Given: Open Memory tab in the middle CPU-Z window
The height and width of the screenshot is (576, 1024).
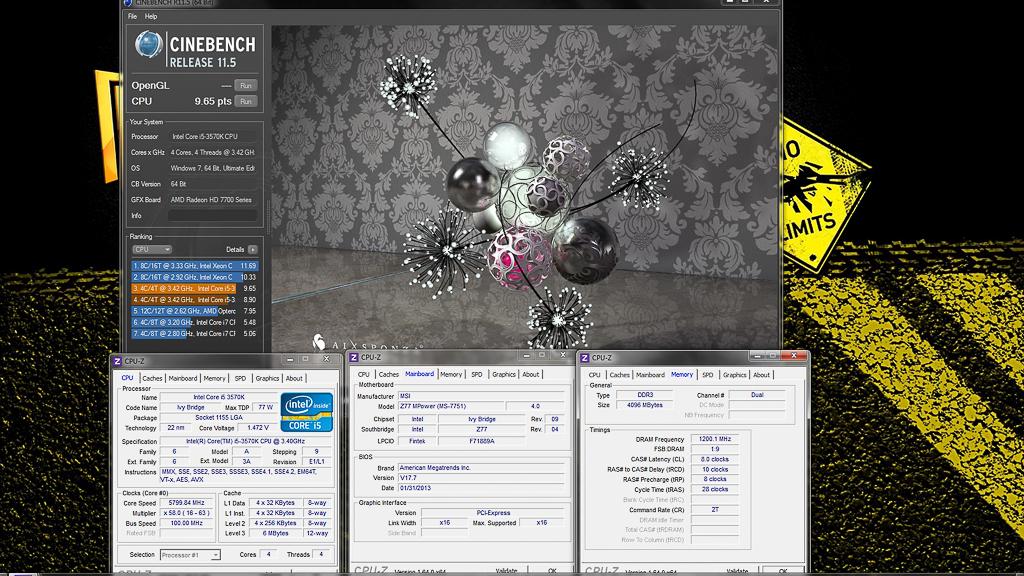Looking at the screenshot, I should [x=451, y=374].
